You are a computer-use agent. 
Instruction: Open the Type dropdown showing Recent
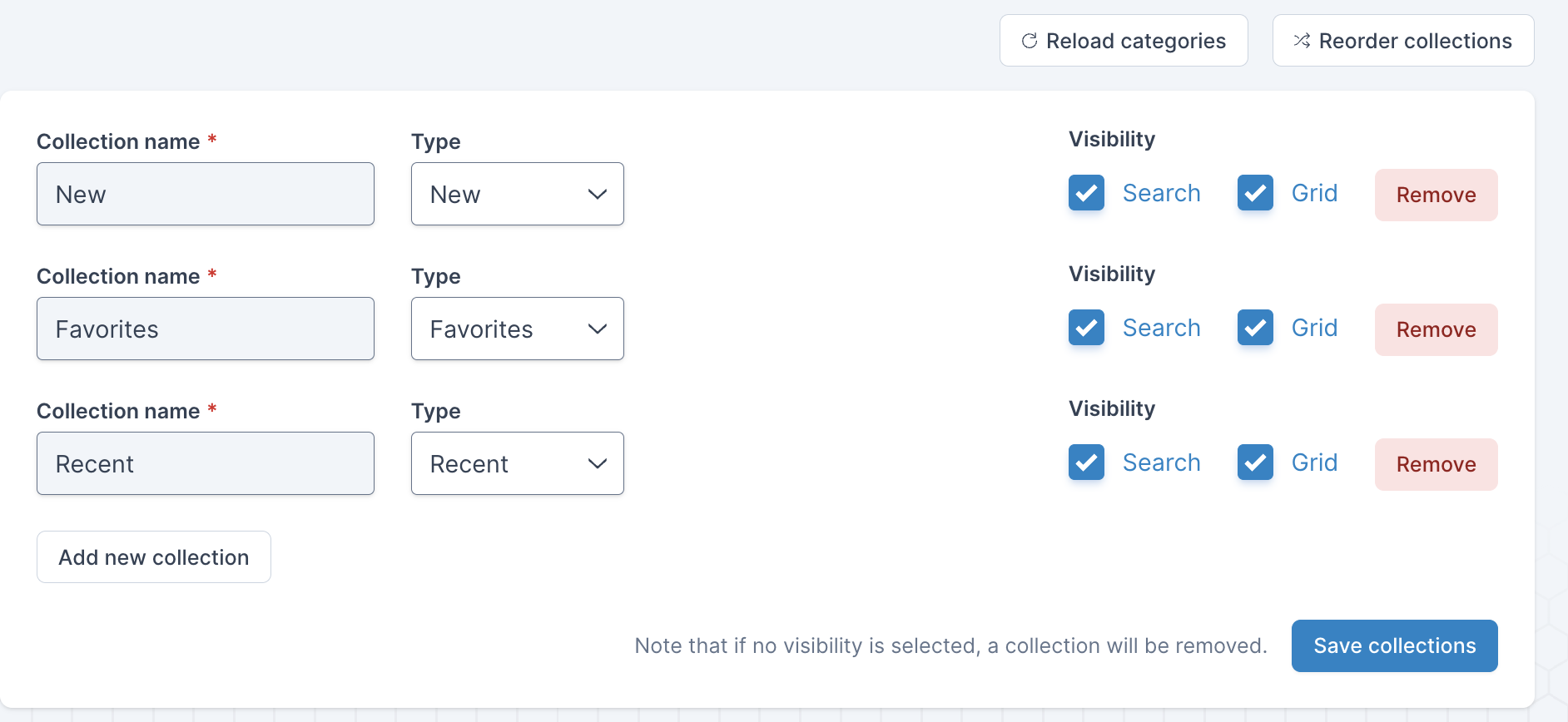tap(517, 463)
